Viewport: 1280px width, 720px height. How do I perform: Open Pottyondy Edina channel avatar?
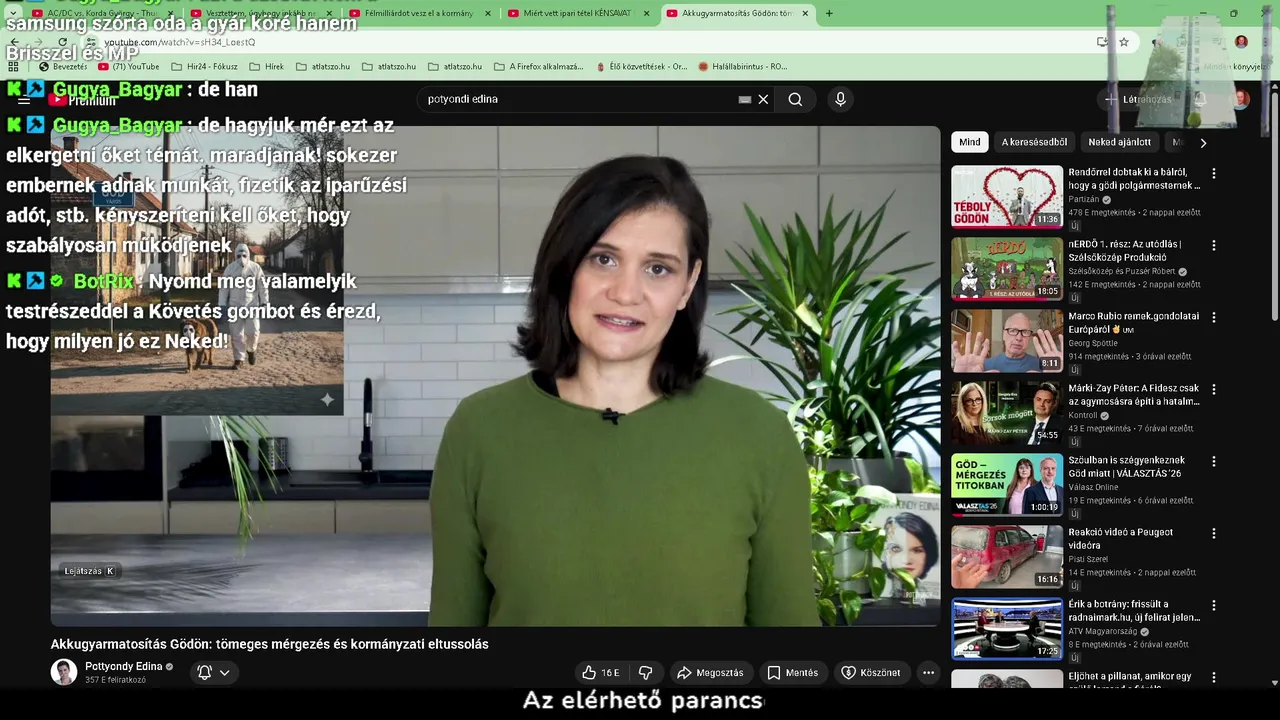point(64,672)
